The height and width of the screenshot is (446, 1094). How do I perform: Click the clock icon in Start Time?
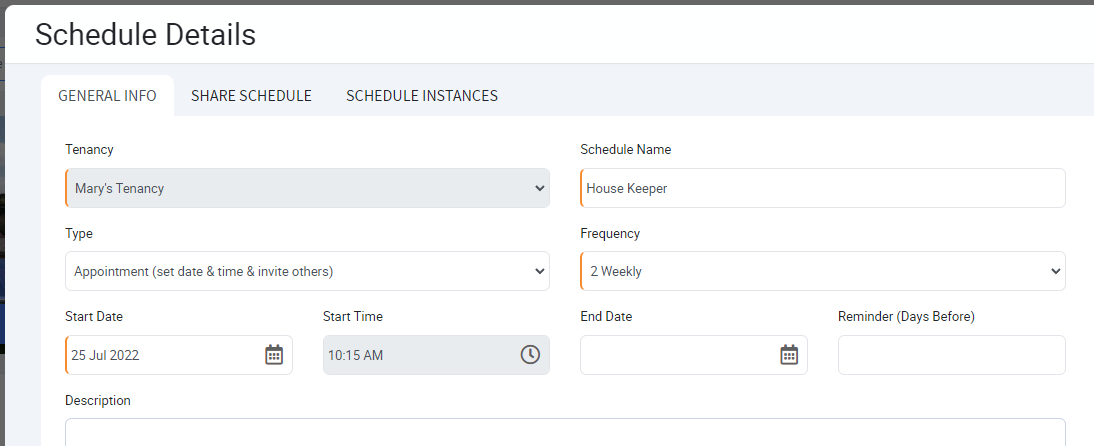click(530, 355)
